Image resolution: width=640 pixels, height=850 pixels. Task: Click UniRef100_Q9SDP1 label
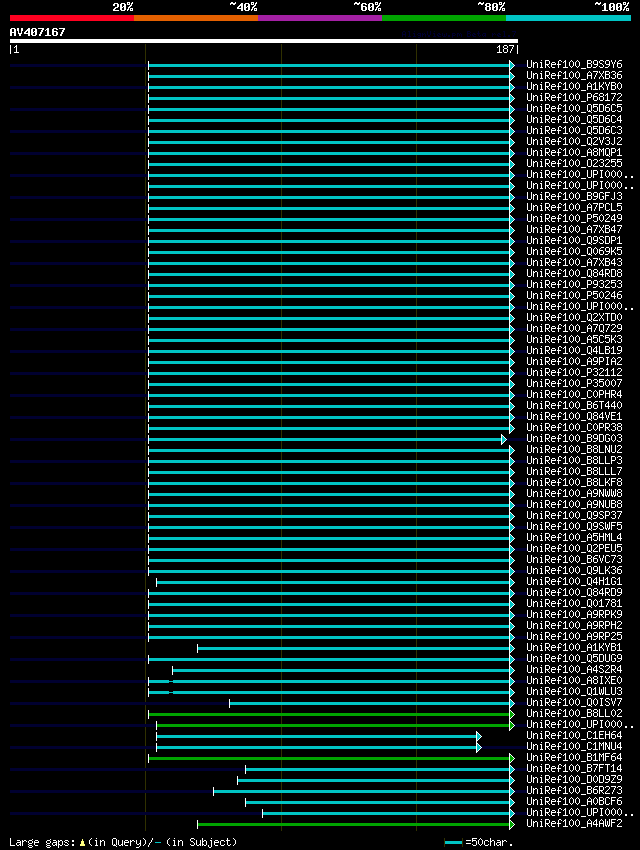click(574, 240)
